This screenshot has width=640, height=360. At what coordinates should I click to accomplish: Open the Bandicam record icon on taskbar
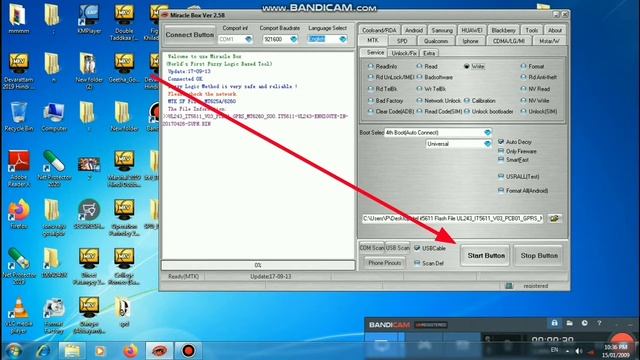pyautogui.click(x=188, y=351)
